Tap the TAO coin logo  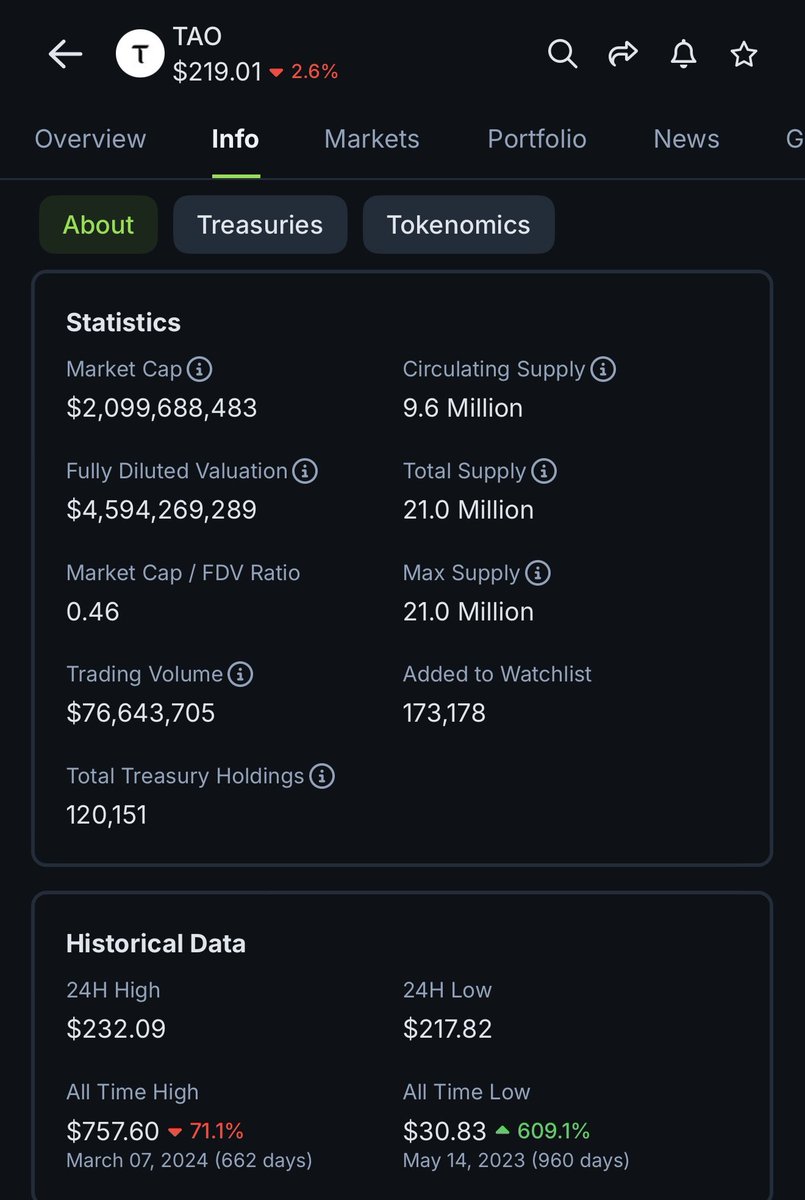[141, 55]
